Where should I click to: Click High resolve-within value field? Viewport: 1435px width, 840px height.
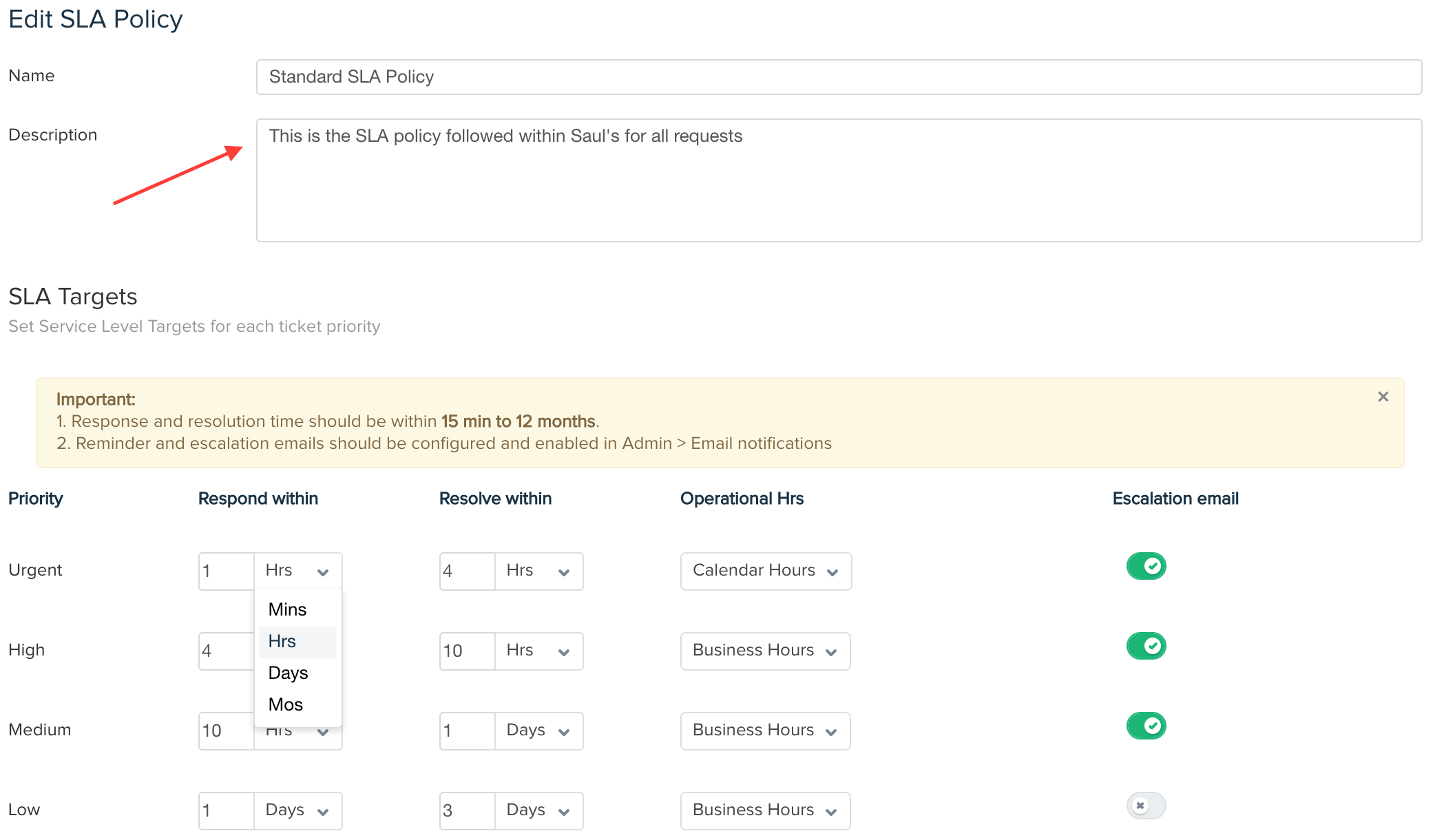click(x=467, y=651)
